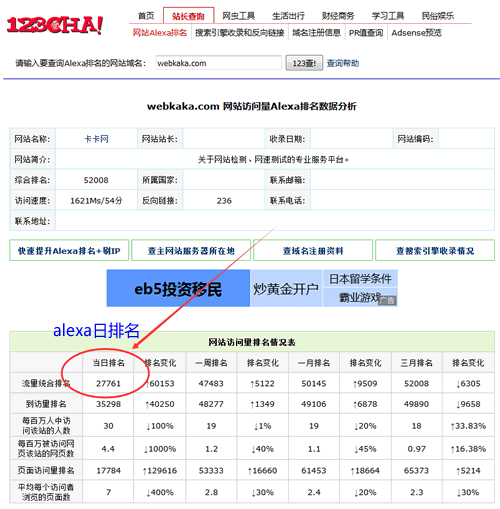
Task: Click the 123查! search button
Action: 304,63
